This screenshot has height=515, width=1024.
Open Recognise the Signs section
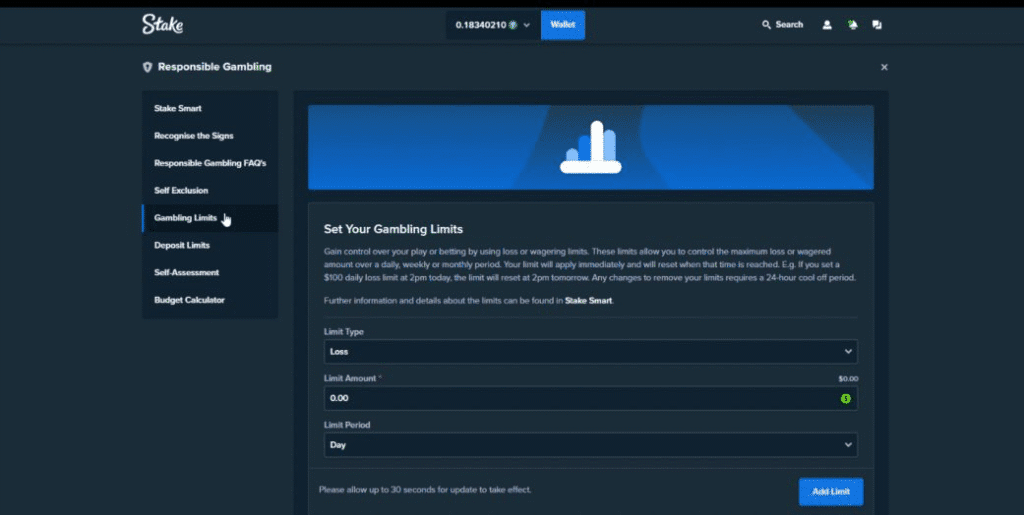(x=194, y=135)
